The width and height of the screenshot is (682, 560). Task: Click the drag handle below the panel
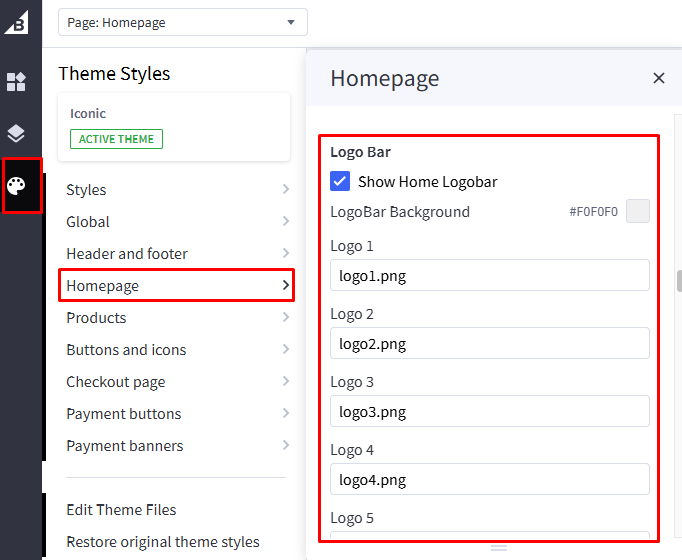click(x=499, y=548)
